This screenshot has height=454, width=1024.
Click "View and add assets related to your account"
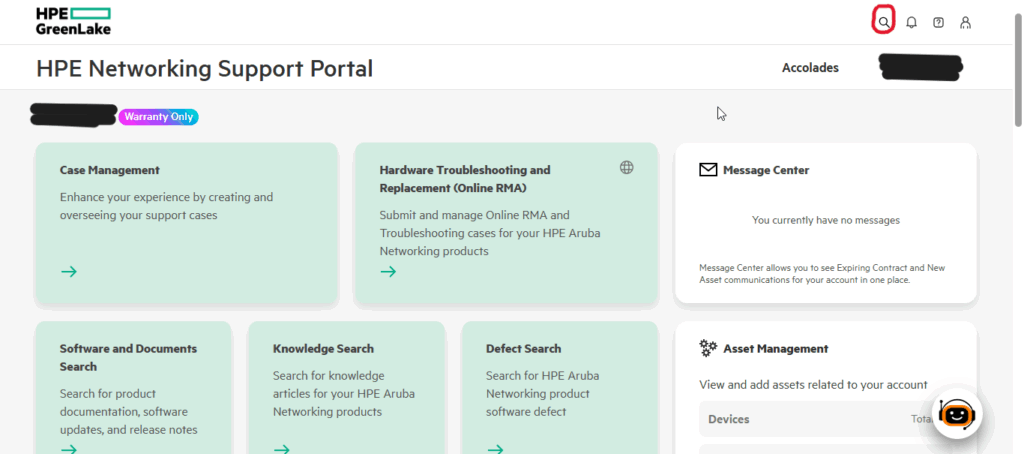point(813,385)
